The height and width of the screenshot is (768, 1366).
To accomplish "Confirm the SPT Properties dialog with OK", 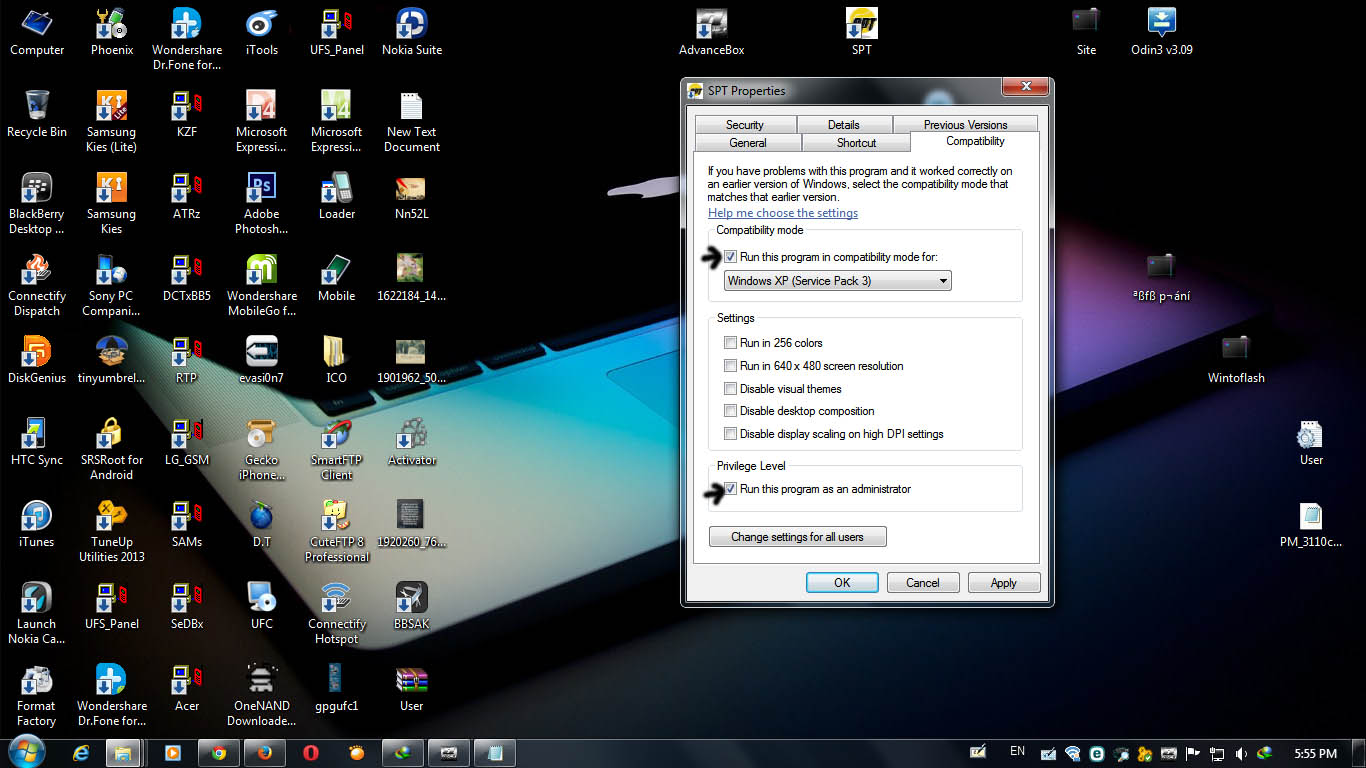I will tap(842, 583).
